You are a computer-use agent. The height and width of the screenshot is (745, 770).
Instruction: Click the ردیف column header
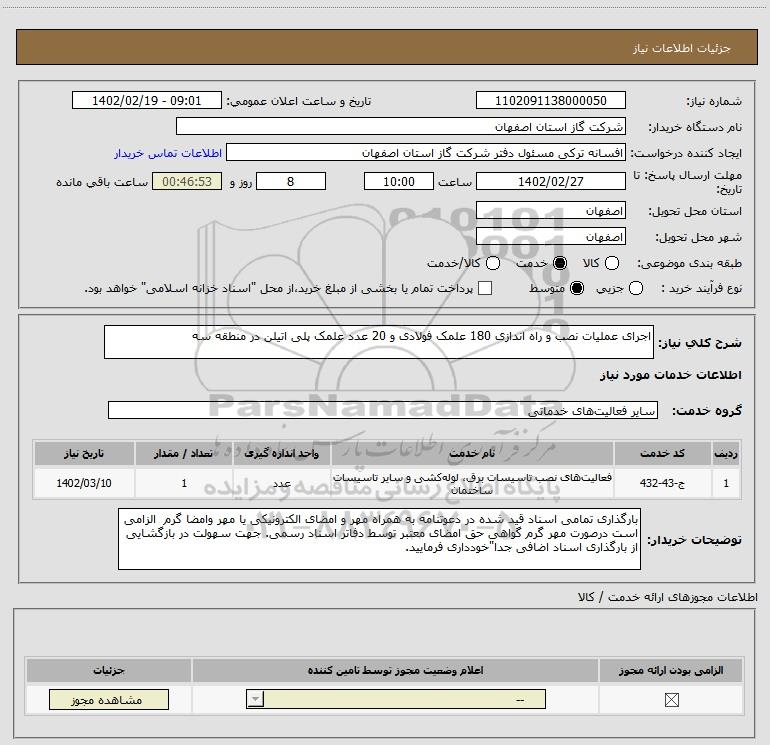(x=726, y=453)
